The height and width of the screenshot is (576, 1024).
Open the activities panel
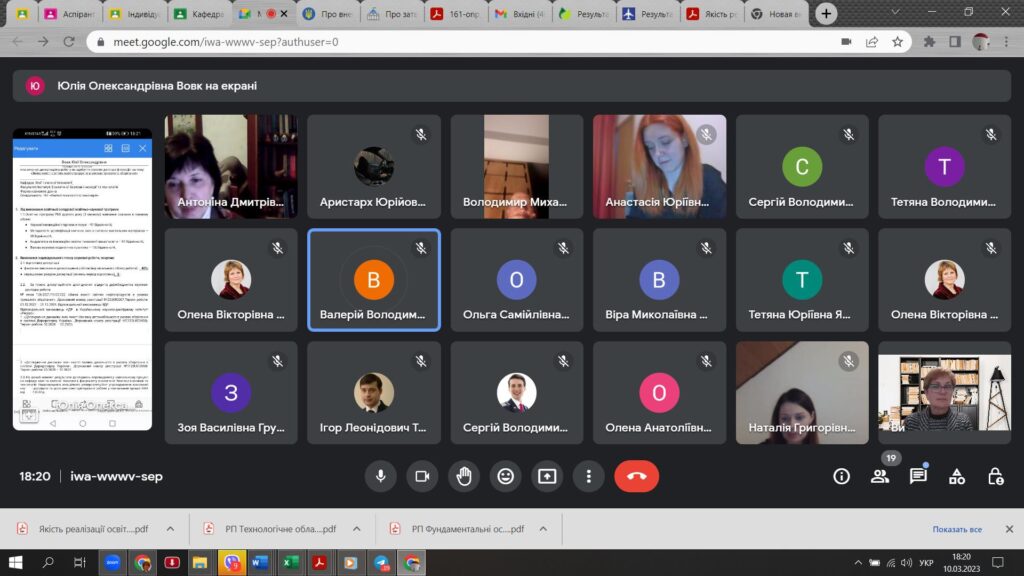pos(957,476)
